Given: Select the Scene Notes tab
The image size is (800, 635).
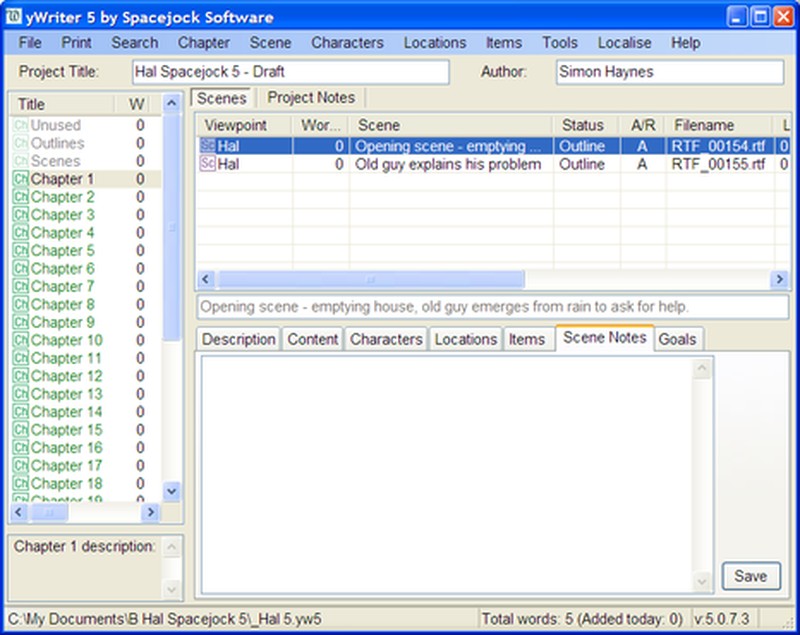Looking at the screenshot, I should click(605, 338).
